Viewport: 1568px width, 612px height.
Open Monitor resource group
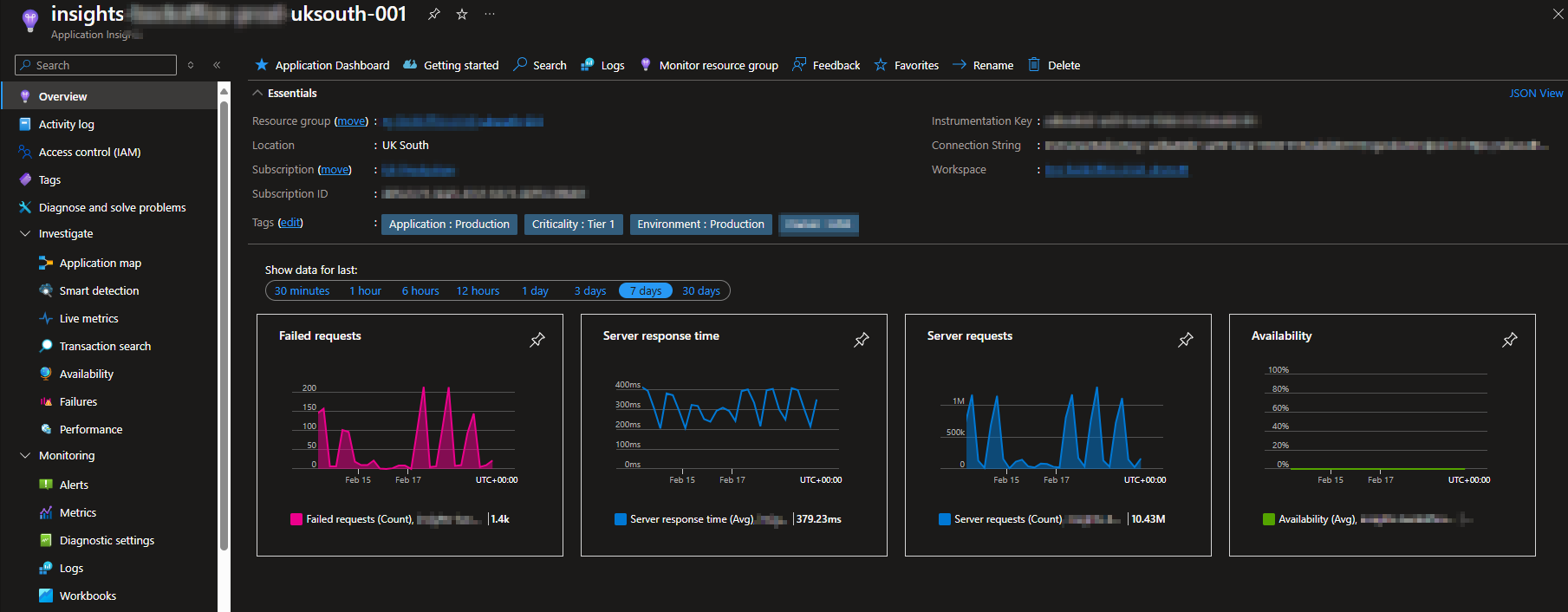pyautogui.click(x=709, y=65)
